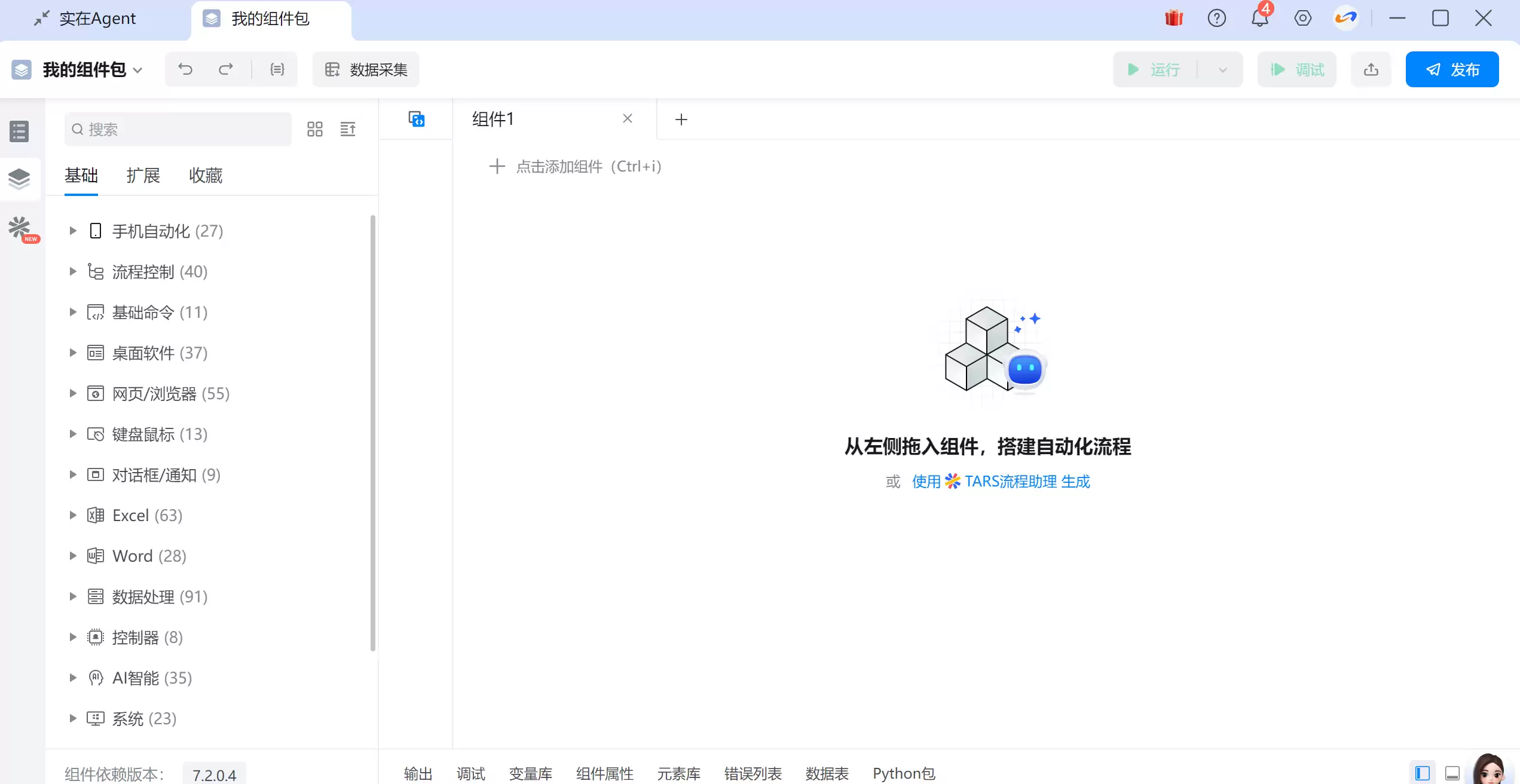Viewport: 1520px width, 784px height.
Task: Open the 我的组件包 name dropdown
Action: 138,70
